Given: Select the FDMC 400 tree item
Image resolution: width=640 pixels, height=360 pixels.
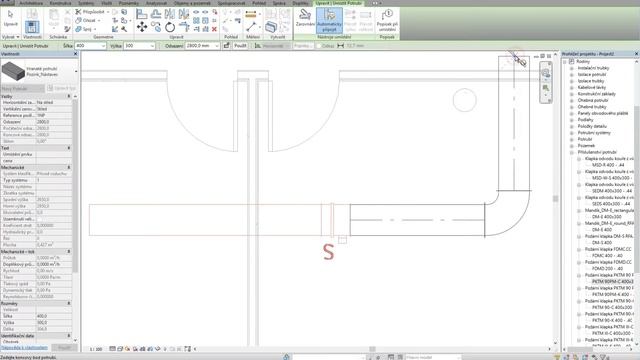Looking at the screenshot, I should click(x=607, y=256).
